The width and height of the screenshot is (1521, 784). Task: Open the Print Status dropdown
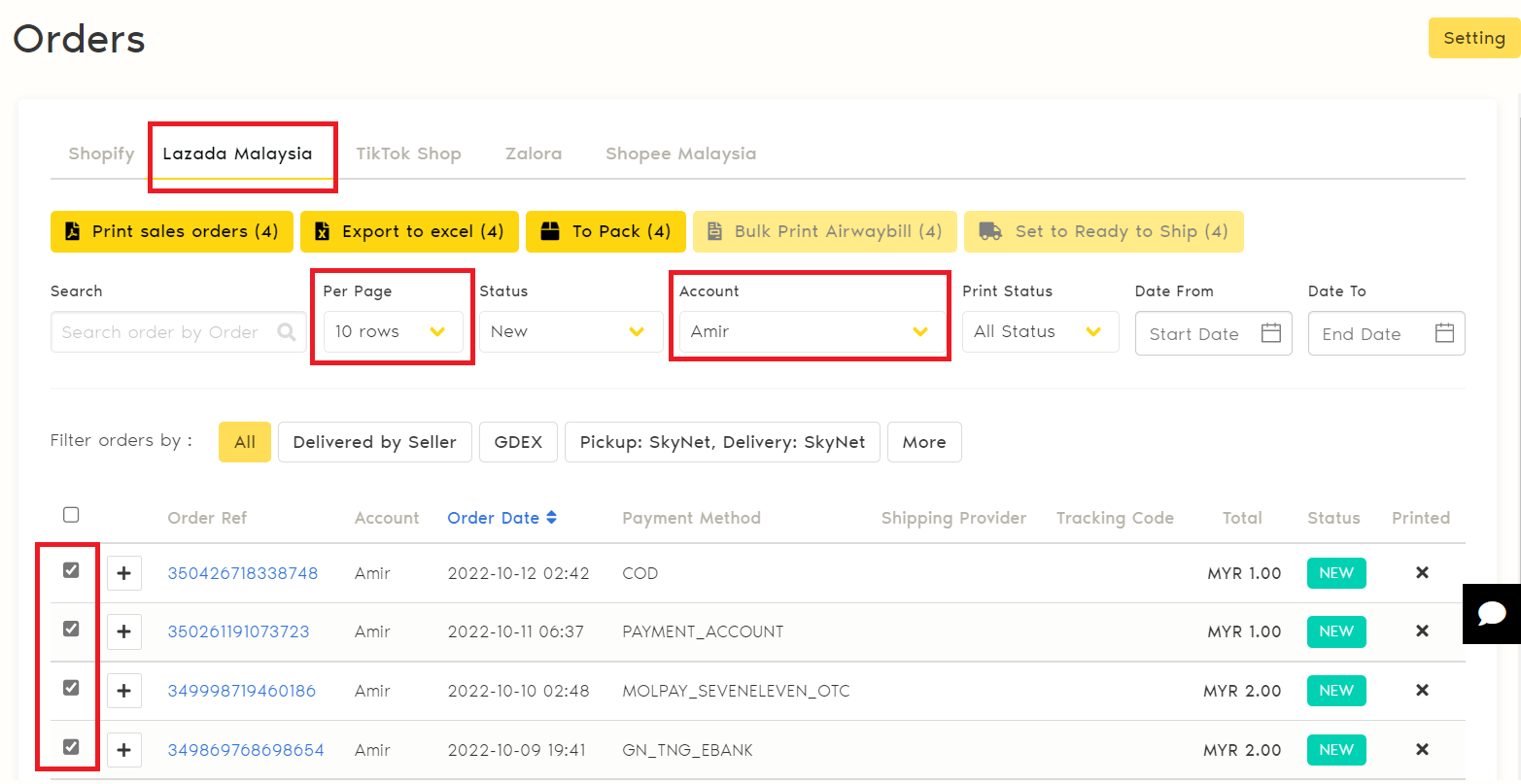click(1039, 332)
